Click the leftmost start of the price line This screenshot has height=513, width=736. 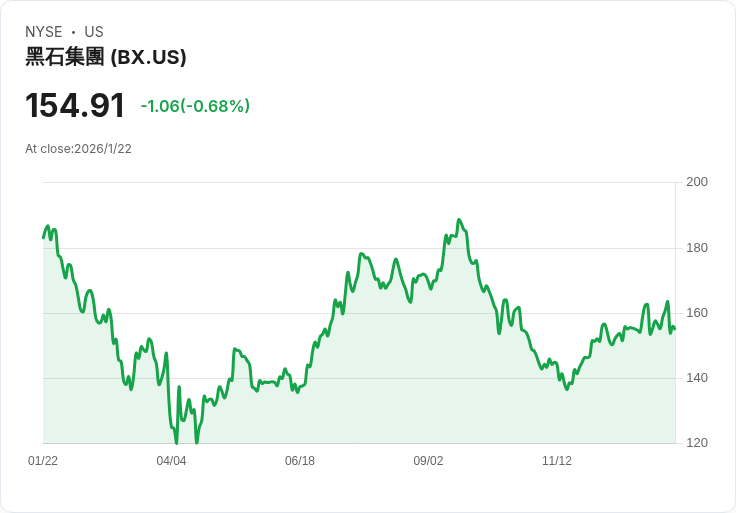coord(43,237)
